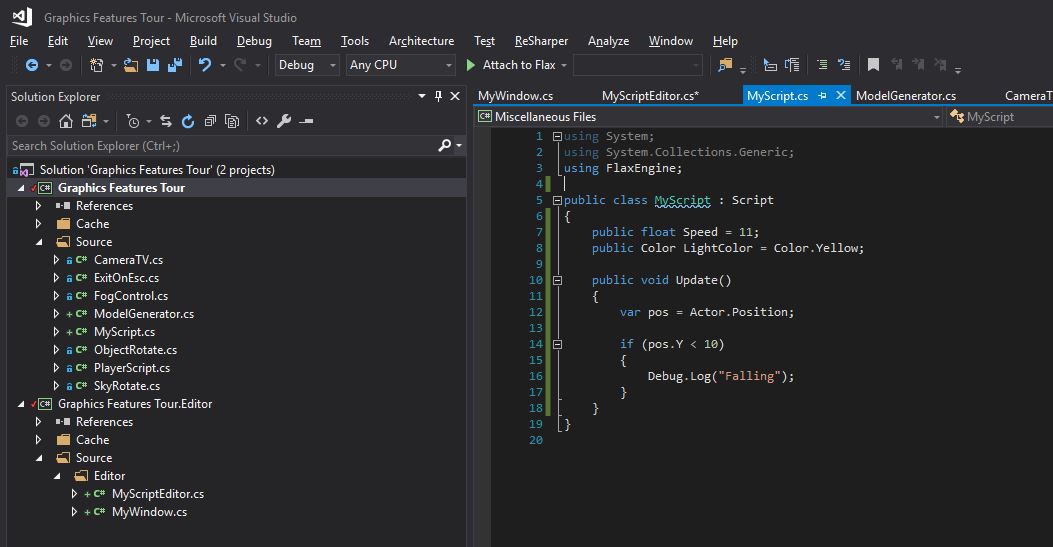1053x547 pixels.
Task: Refresh the Solution Explorer tree
Action: (x=188, y=121)
